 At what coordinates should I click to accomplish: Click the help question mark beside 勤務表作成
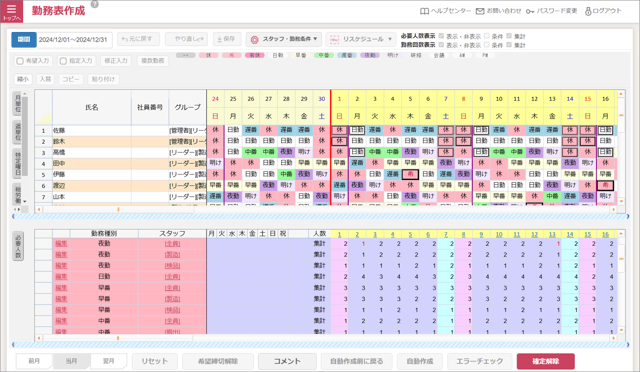click(94, 4)
